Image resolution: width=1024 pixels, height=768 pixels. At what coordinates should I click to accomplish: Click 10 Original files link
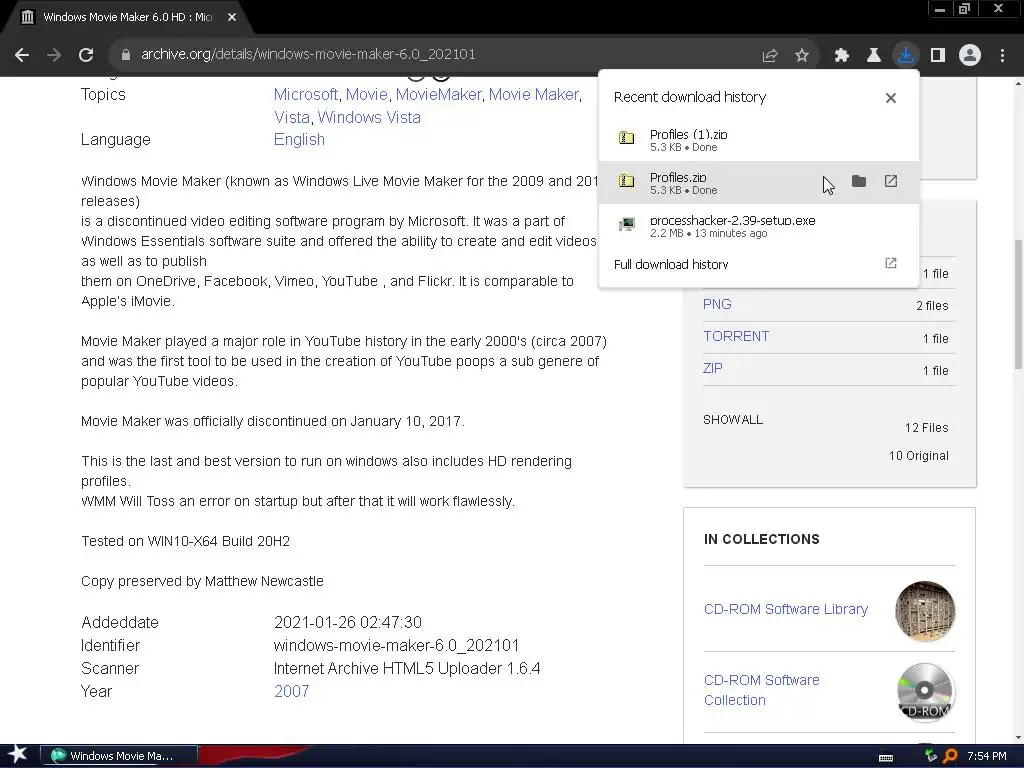coord(918,456)
